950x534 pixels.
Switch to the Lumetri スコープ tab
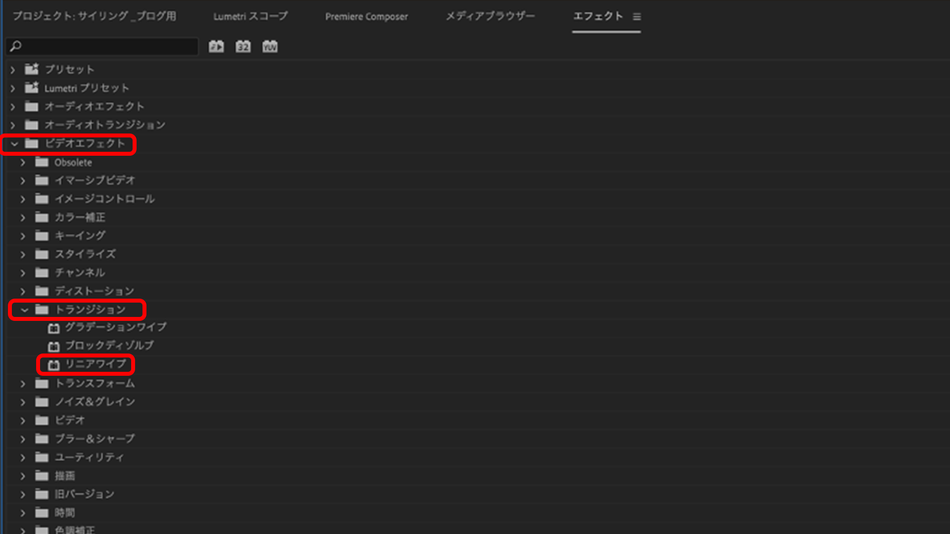click(x=250, y=16)
